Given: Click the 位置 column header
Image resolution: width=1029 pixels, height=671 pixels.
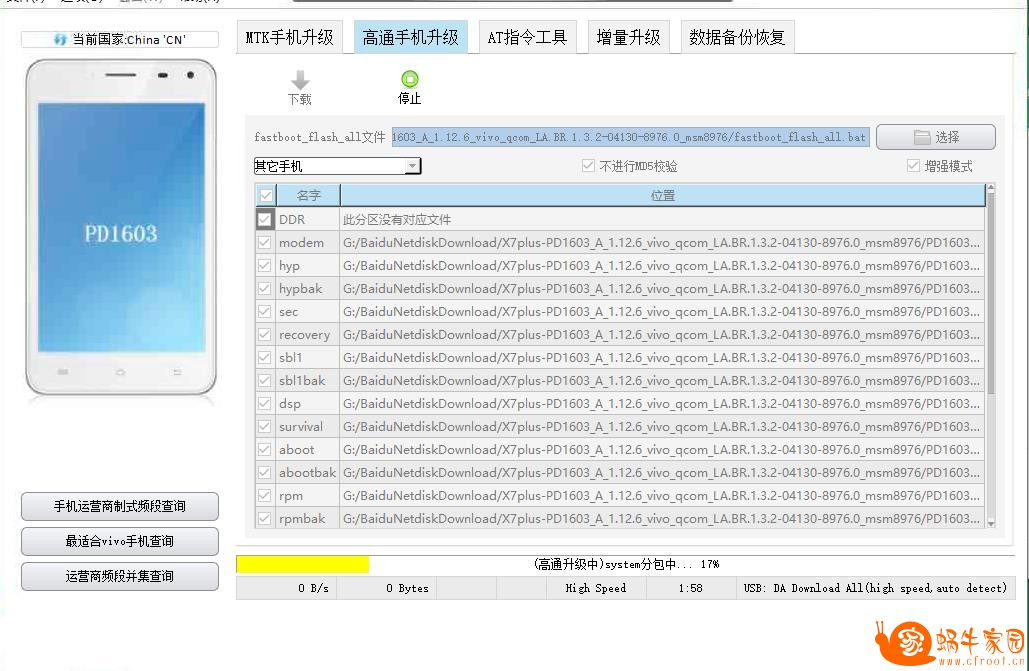Looking at the screenshot, I should point(663,195).
